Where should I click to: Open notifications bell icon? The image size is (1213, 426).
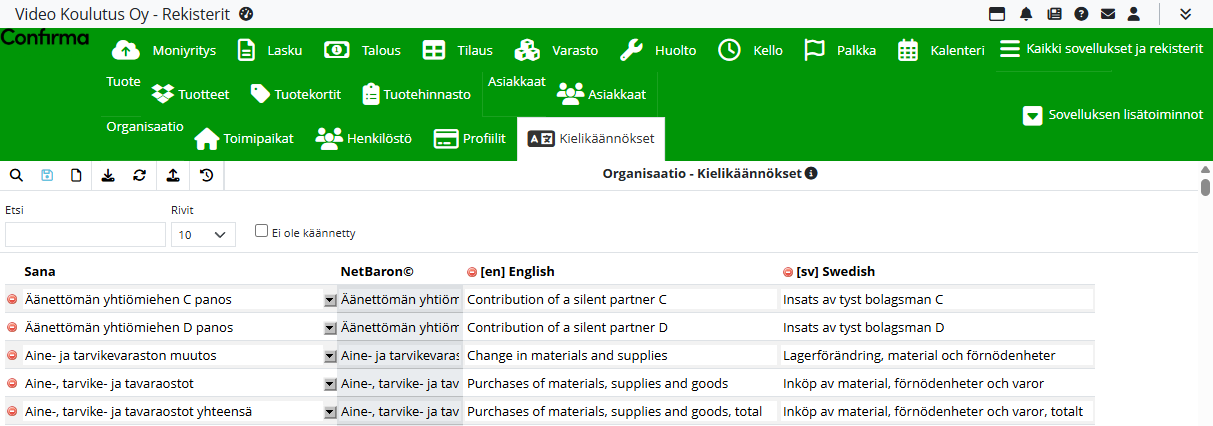pyautogui.click(x=1026, y=14)
